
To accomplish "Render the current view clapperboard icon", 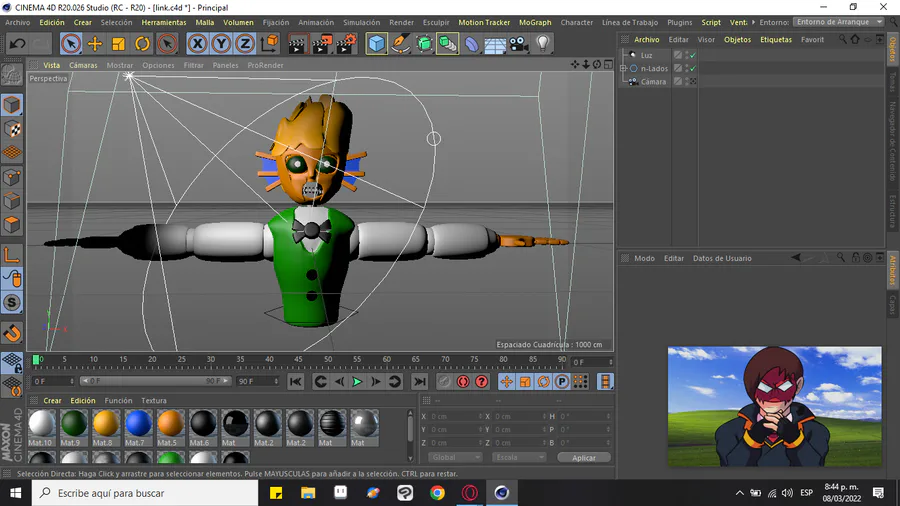I will [298, 44].
